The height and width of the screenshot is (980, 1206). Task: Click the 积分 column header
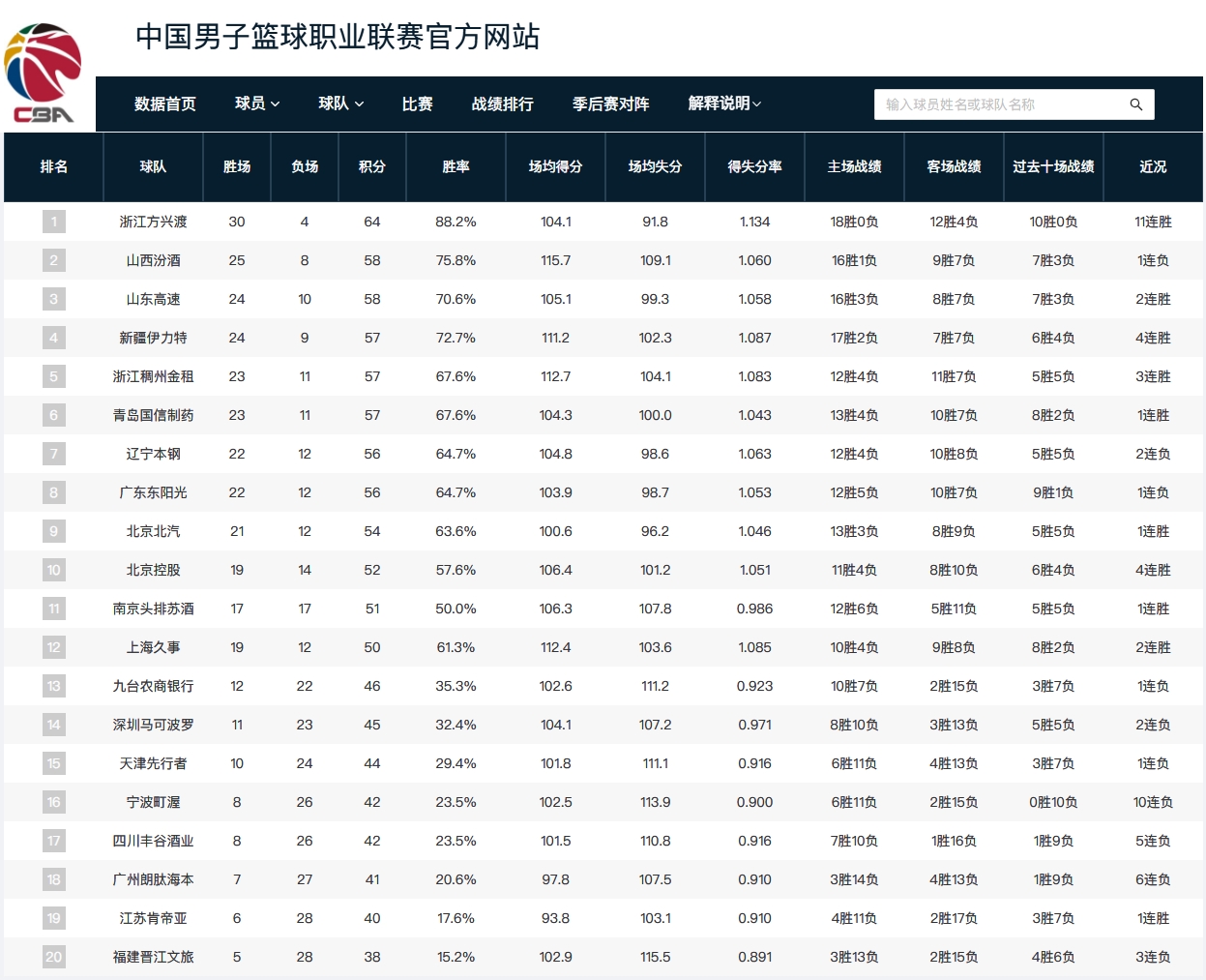[371, 166]
